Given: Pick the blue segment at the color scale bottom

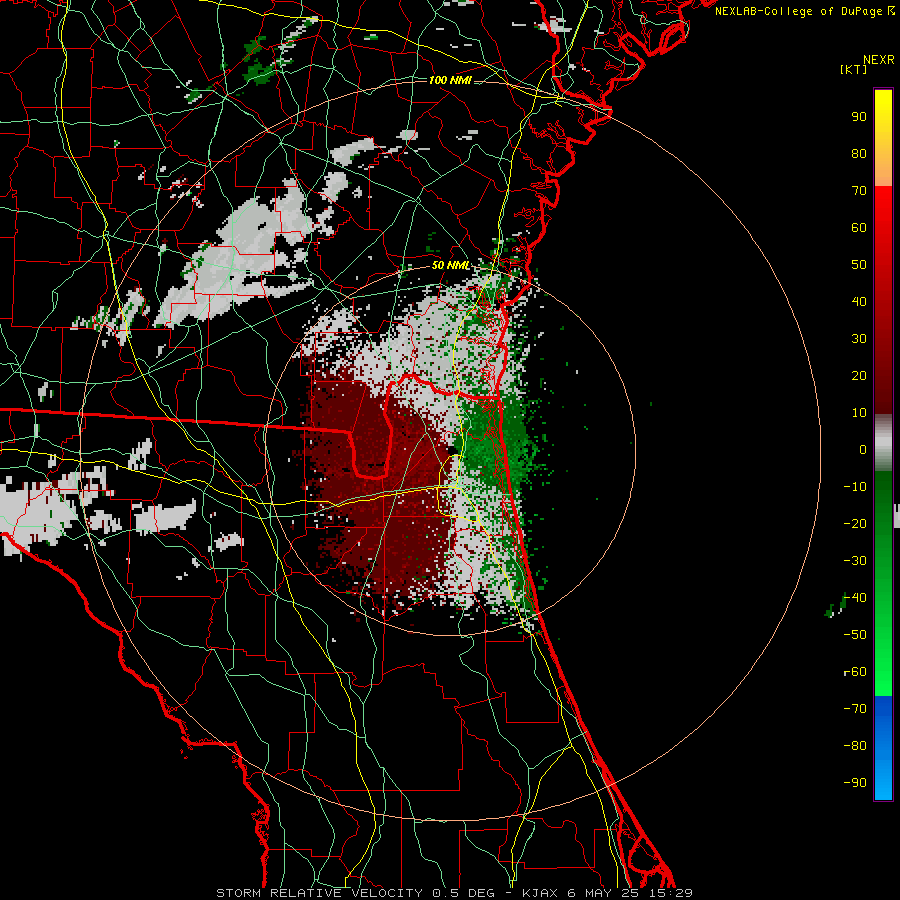Looking at the screenshot, I should tap(883, 748).
